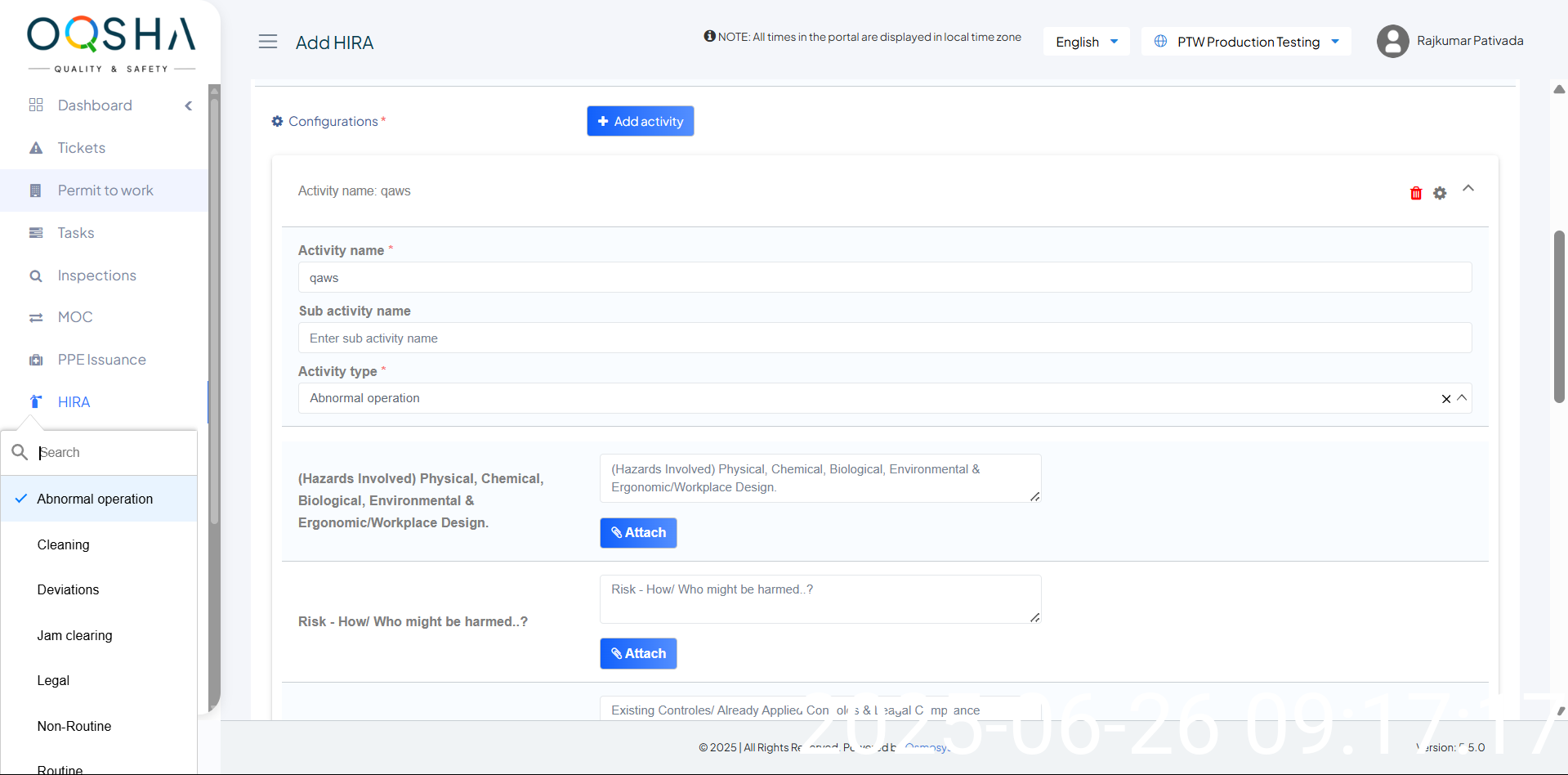Open activity settings gear icon
The width and height of the screenshot is (1568, 775).
click(x=1440, y=193)
